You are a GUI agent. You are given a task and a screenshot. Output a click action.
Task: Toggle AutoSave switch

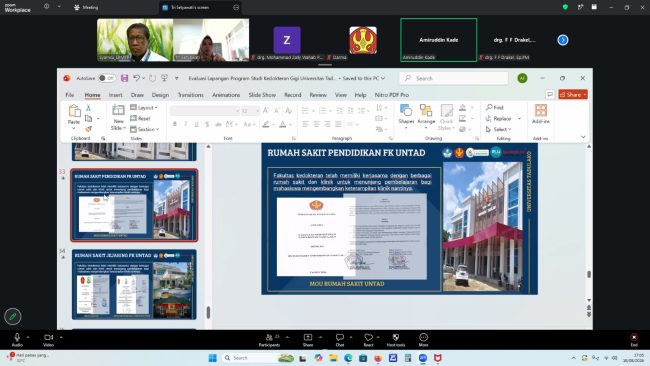click(x=107, y=78)
